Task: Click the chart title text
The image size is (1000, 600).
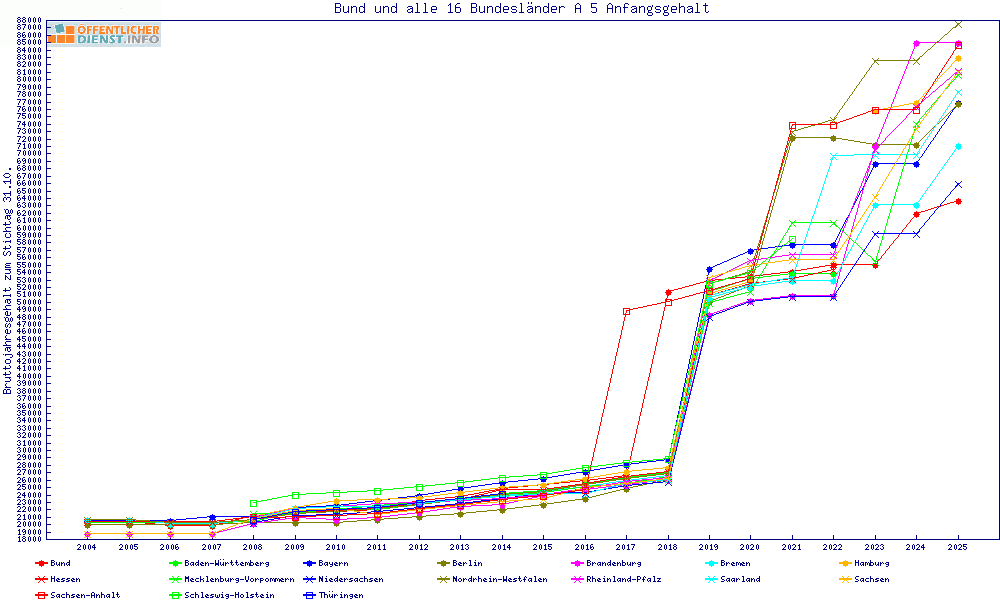Action: tap(521, 9)
